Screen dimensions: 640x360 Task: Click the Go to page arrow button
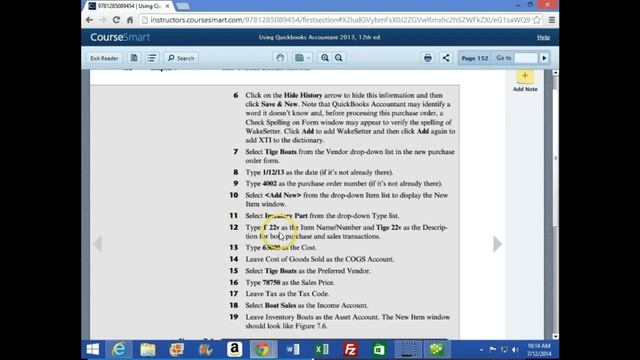544,58
